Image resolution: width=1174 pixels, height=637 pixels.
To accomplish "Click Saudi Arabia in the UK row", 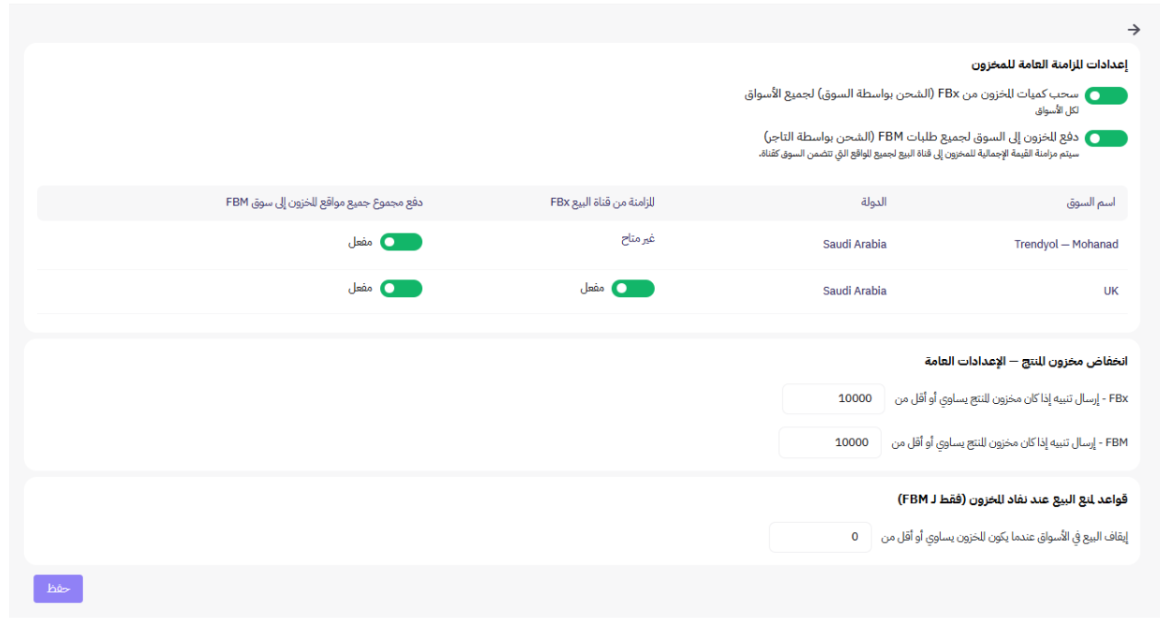I will coord(854,291).
